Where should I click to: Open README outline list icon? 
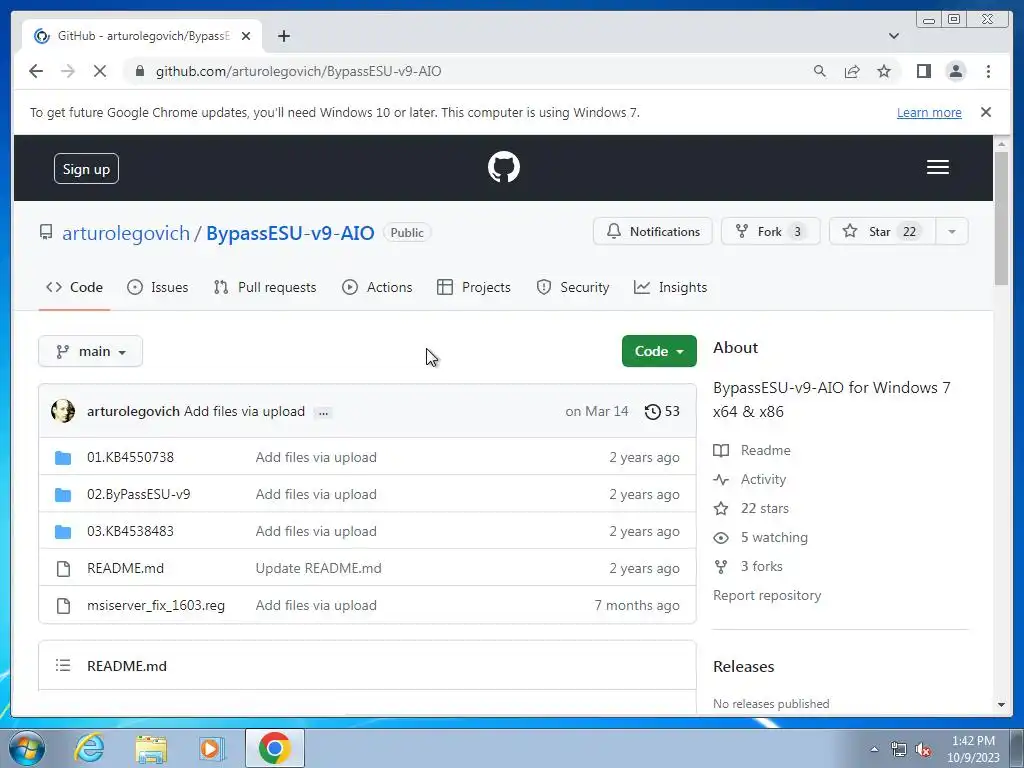click(x=63, y=665)
